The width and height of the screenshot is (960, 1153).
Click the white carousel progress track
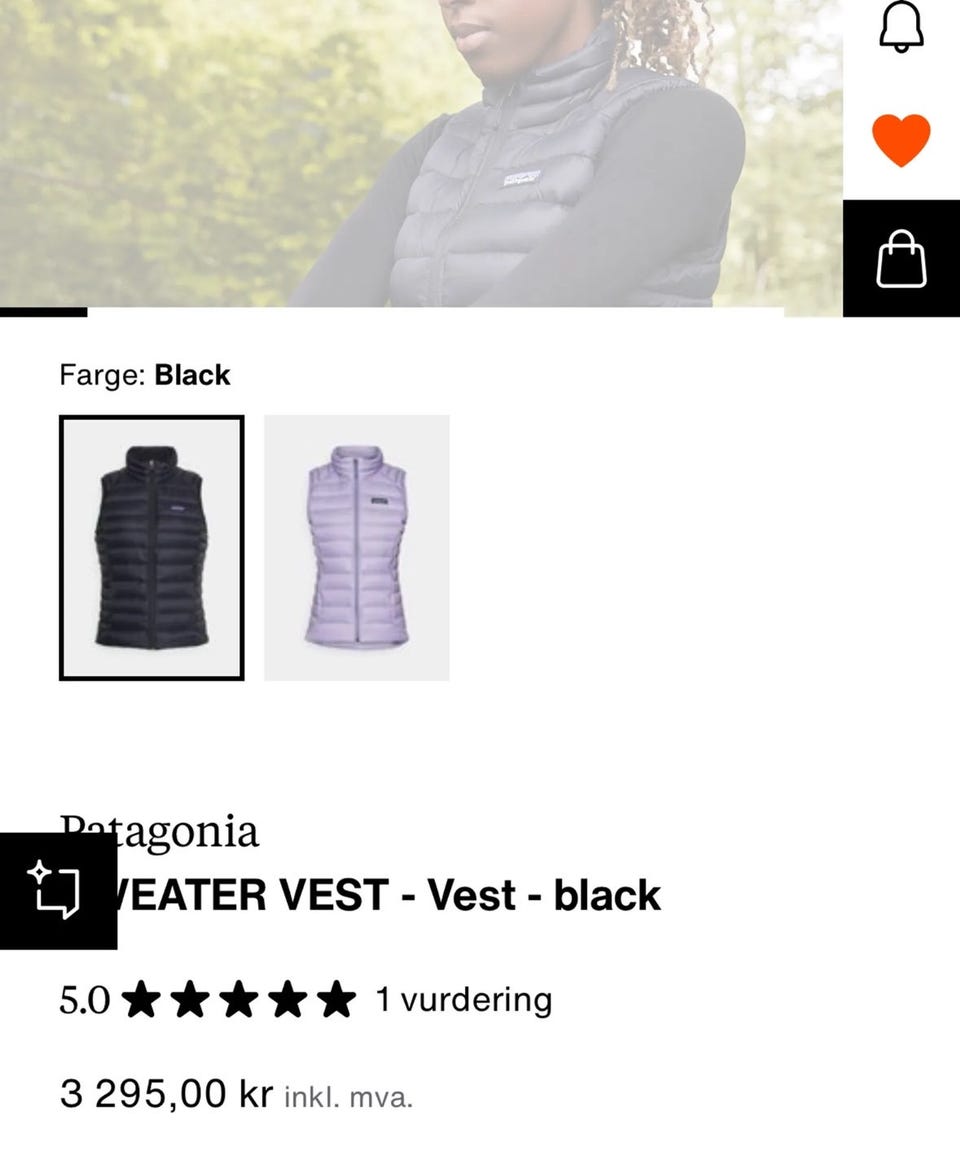click(436, 313)
